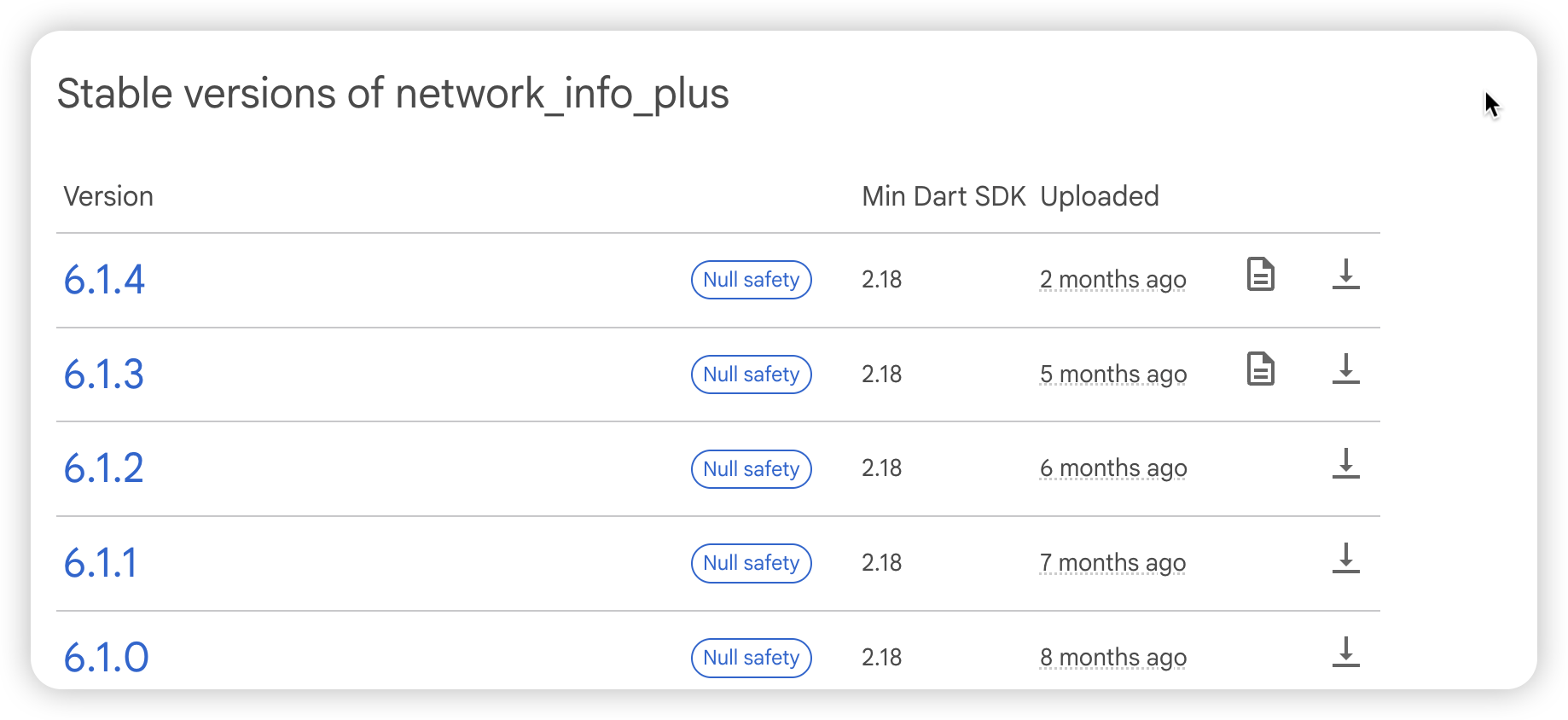Click Null safety badge on 6.1.2 row
Image resolution: width=1568 pixels, height=720 pixels.
pyautogui.click(x=751, y=469)
